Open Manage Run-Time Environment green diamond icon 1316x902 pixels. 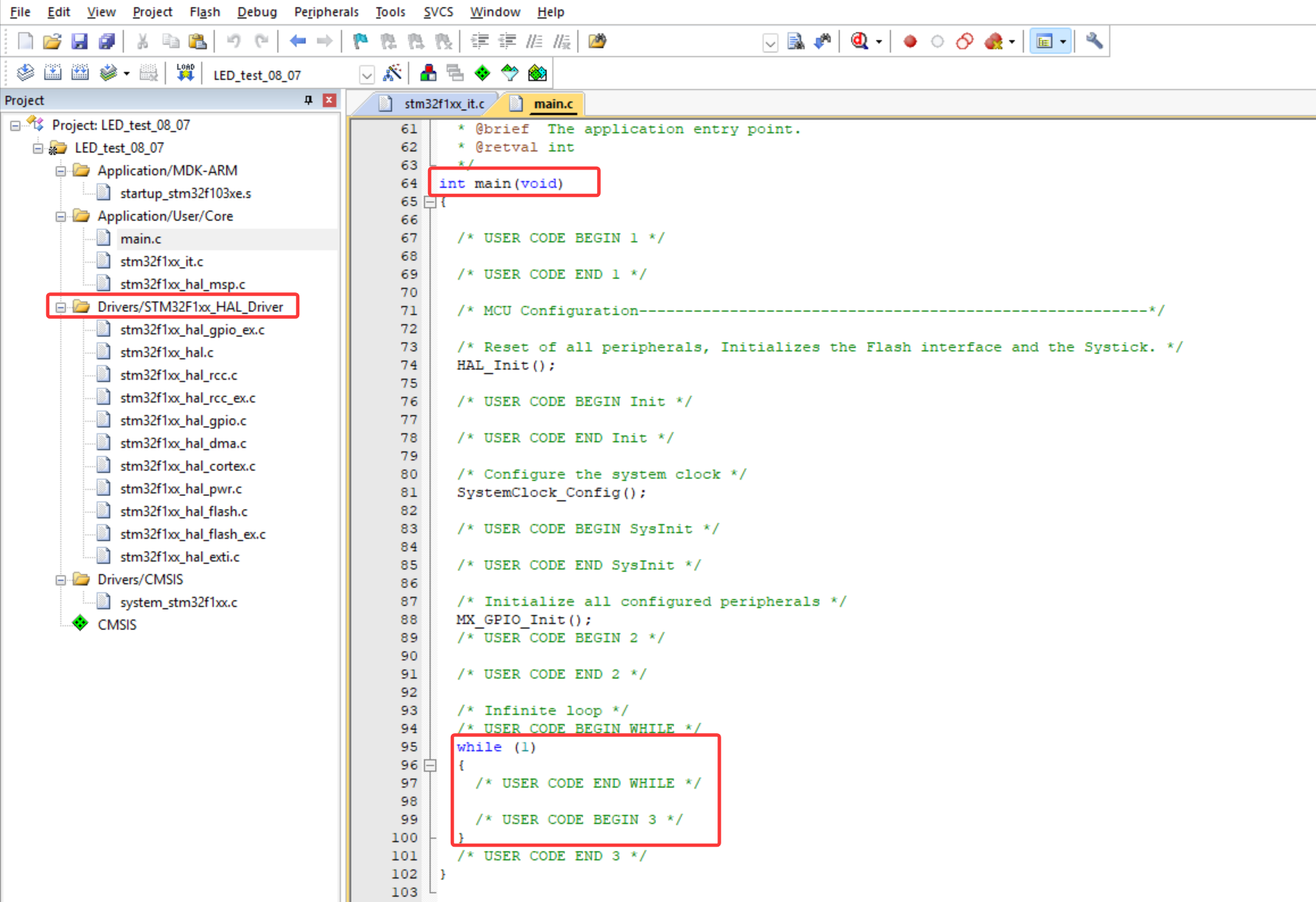point(483,73)
